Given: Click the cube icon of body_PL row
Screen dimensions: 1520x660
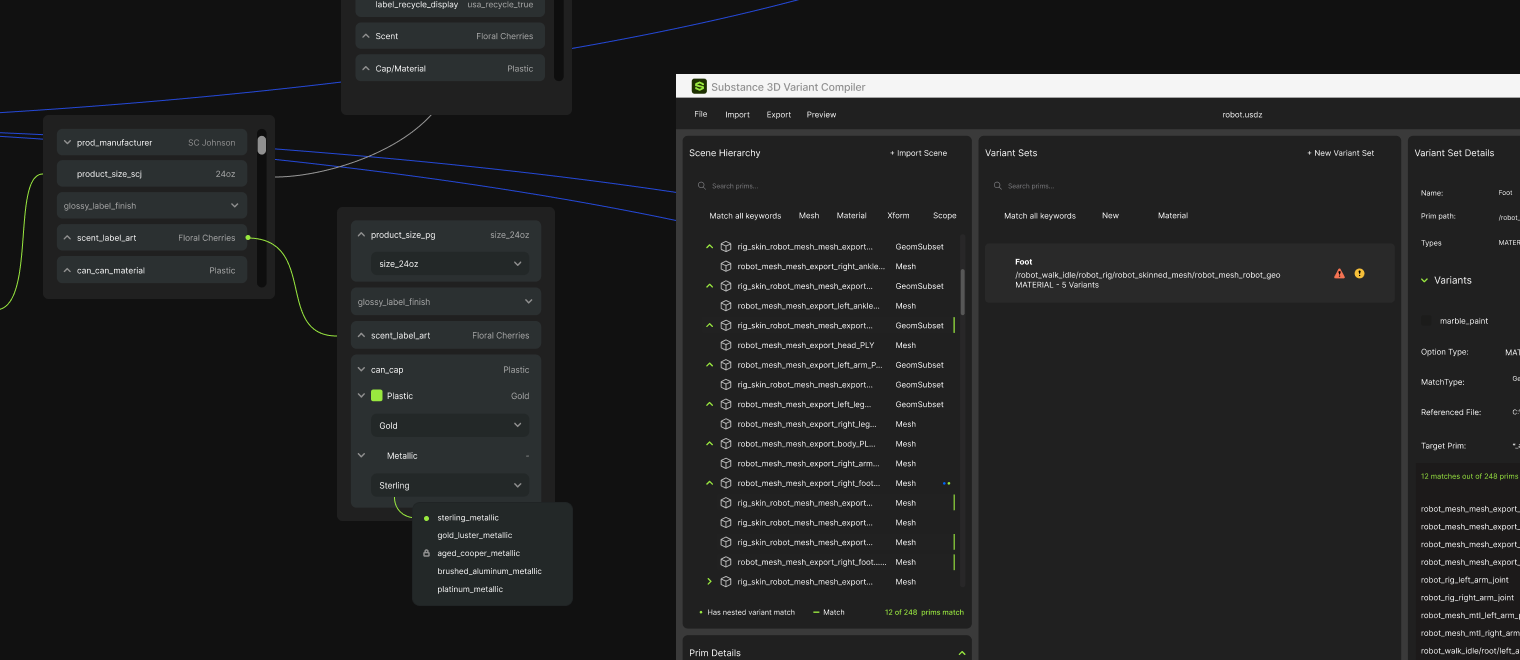Looking at the screenshot, I should (726, 444).
